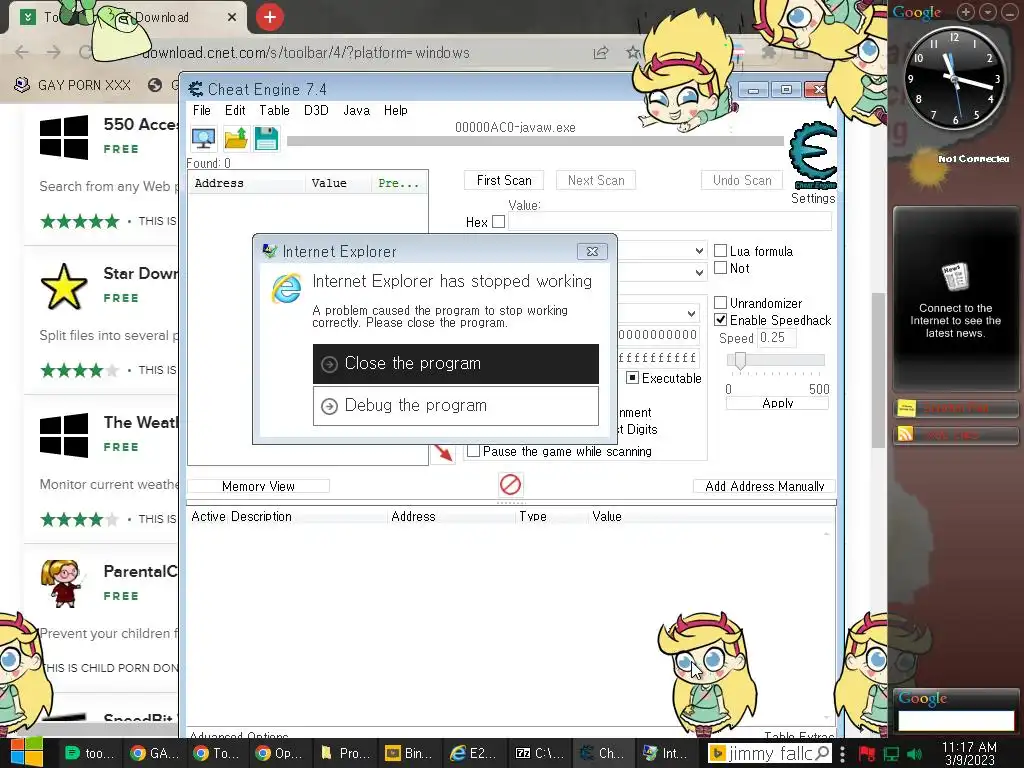Screen dimensions: 1024x768
Task: Click the Google sidebar add gadget plus icon
Action: [966, 12]
